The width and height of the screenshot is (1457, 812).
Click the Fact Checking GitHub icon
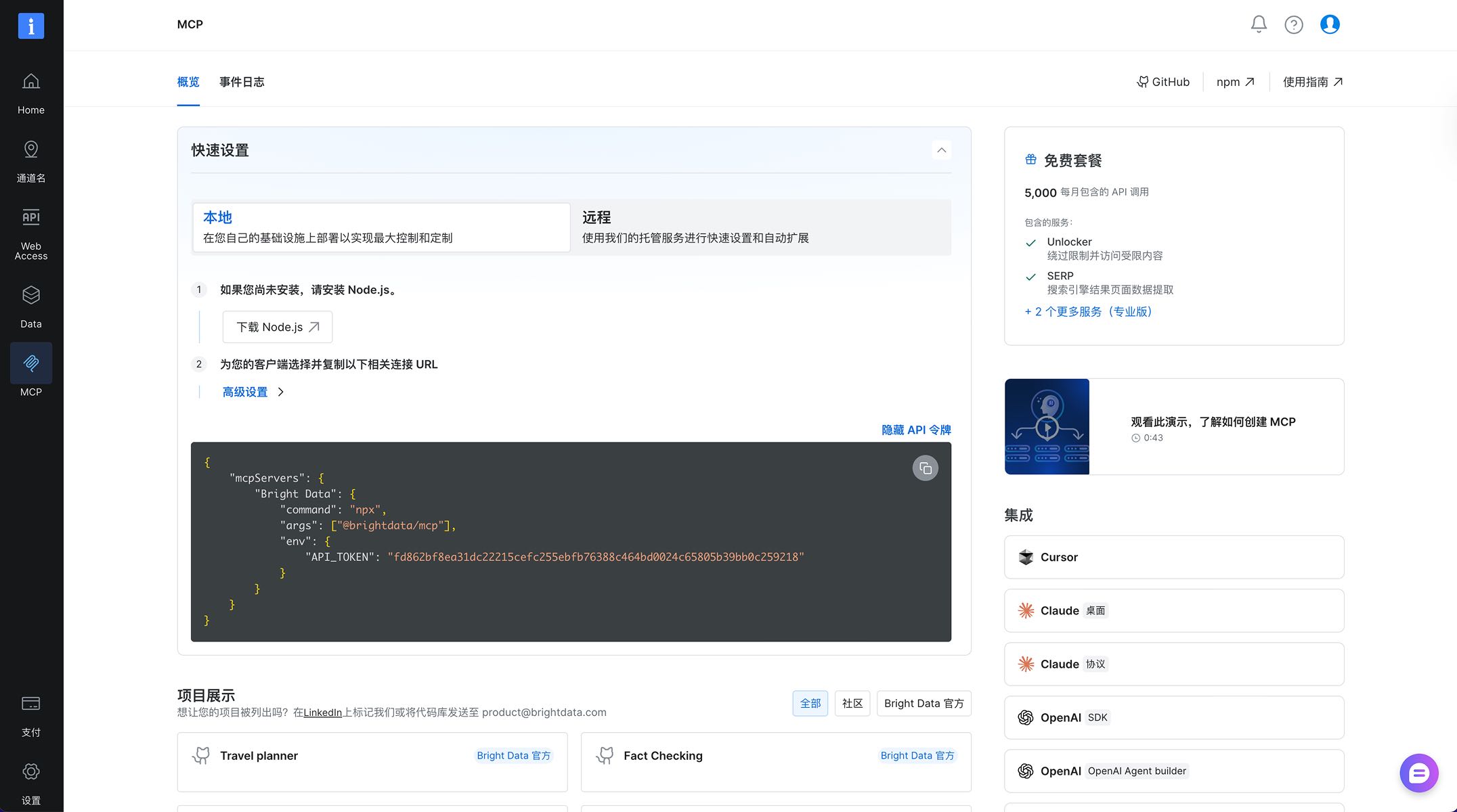click(x=605, y=755)
